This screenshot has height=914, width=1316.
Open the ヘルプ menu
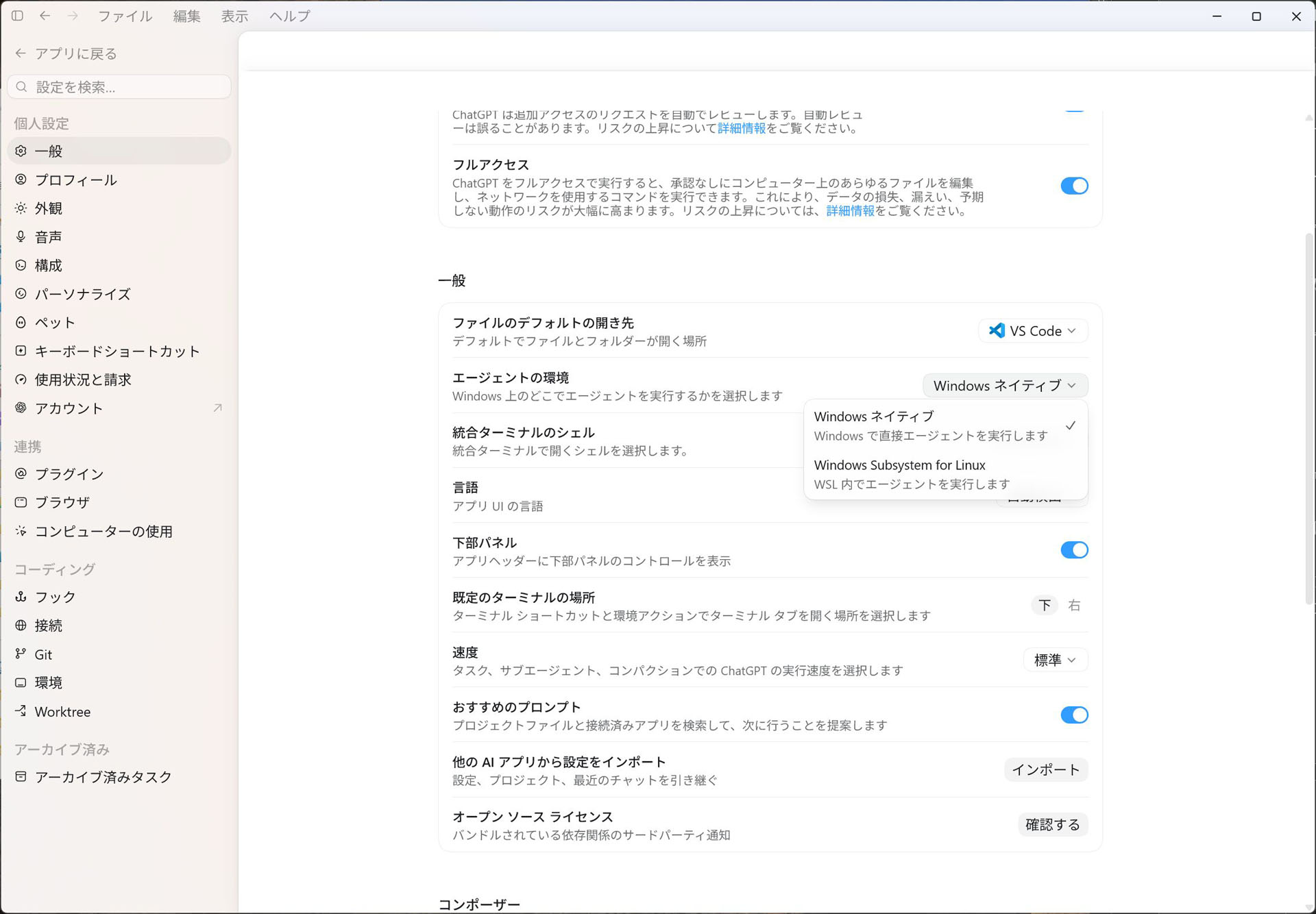(289, 16)
